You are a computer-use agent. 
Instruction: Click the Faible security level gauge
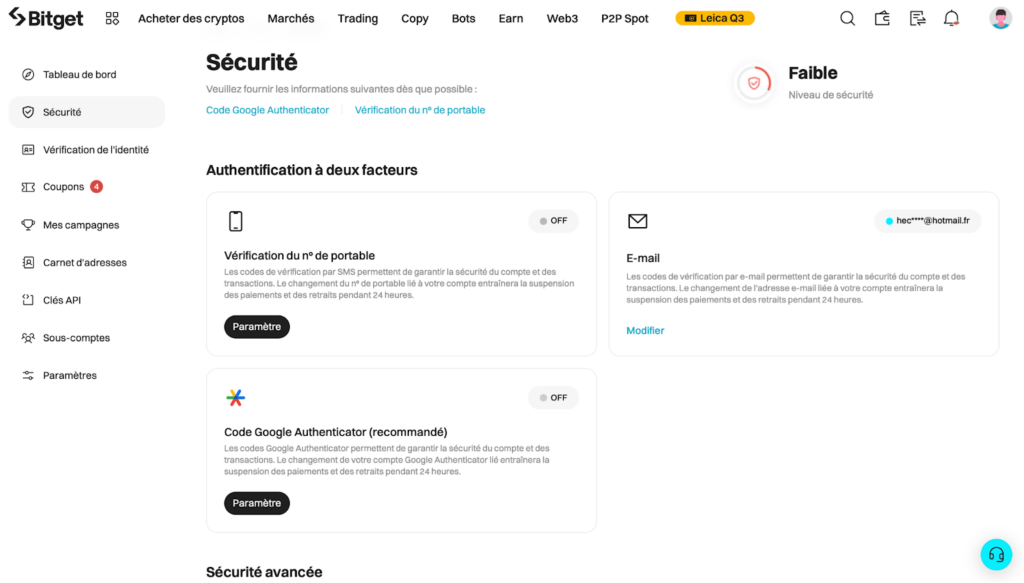click(754, 84)
